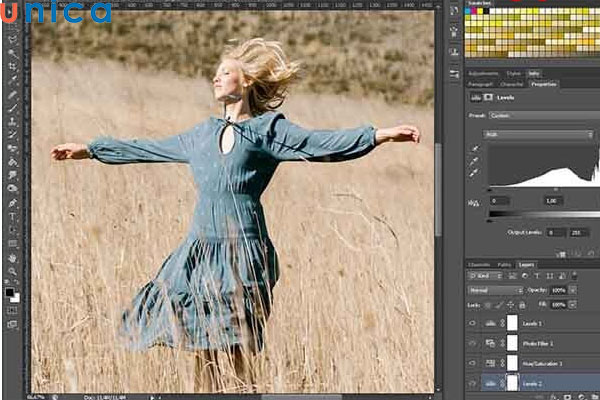Change the screen mode
The image size is (600, 400).
pyautogui.click(x=12, y=325)
